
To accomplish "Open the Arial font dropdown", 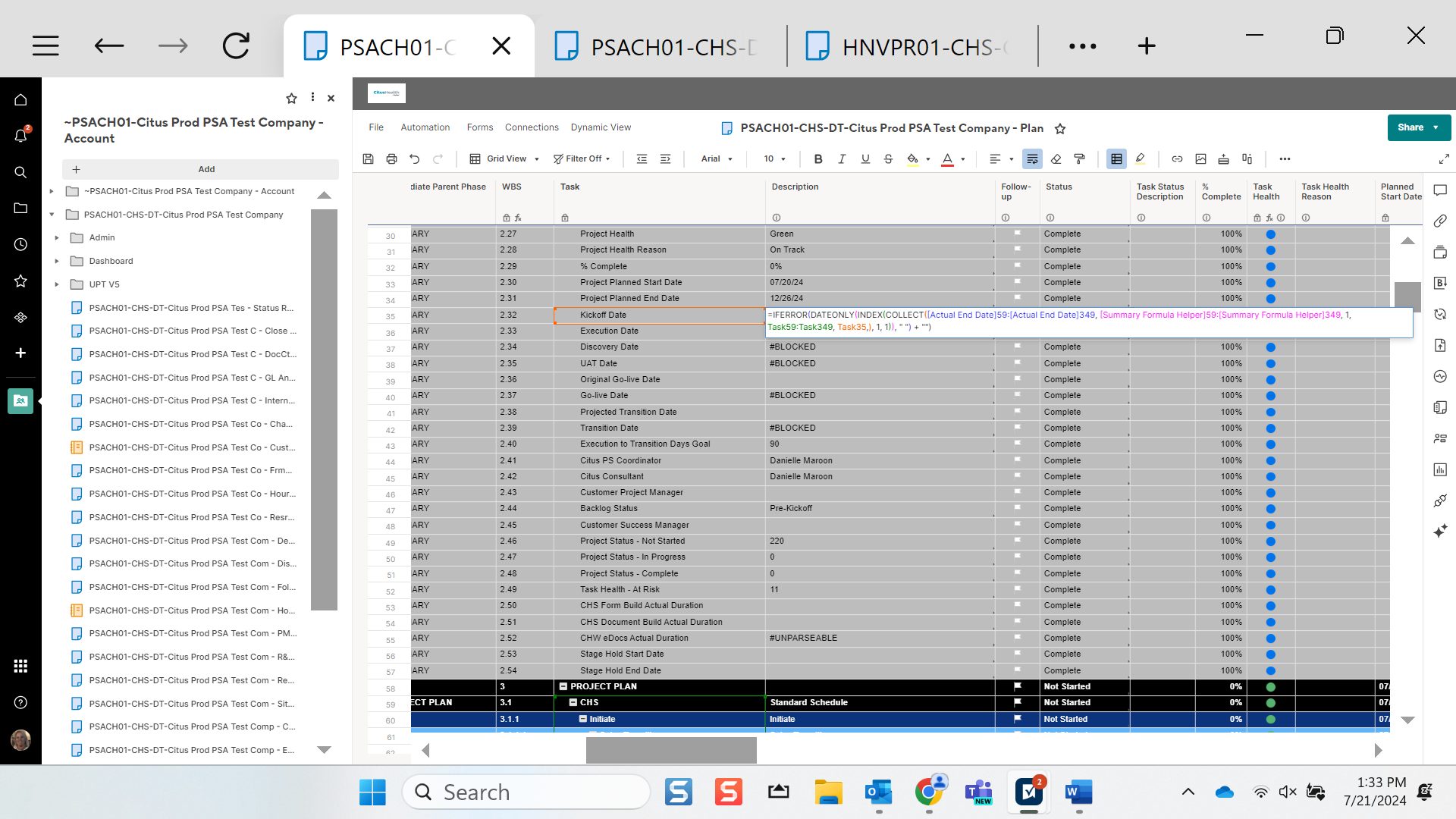I will [x=717, y=159].
